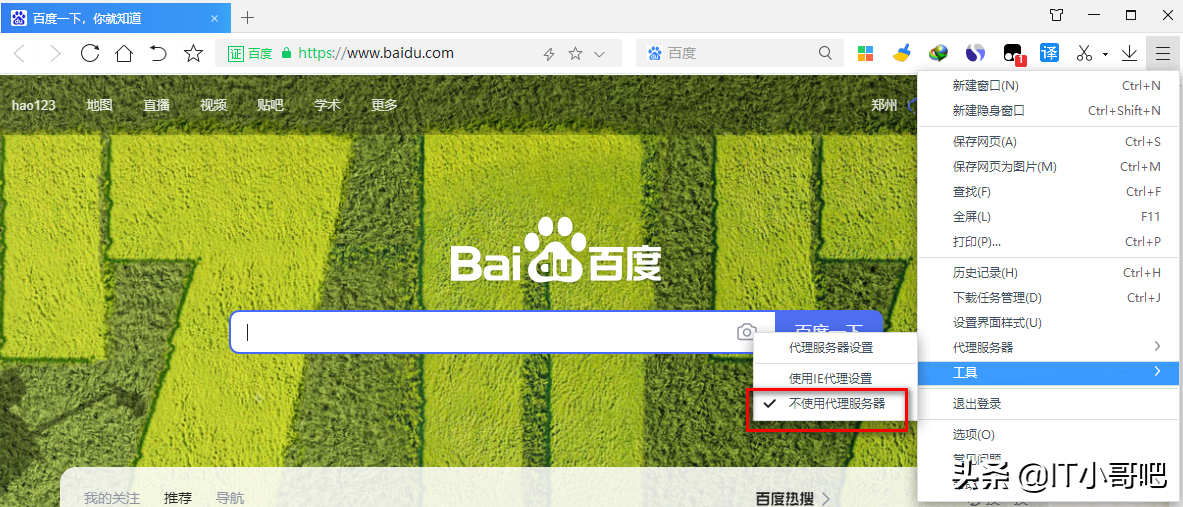Open 百度热搜 link
The height and width of the screenshot is (507, 1183).
point(793,498)
